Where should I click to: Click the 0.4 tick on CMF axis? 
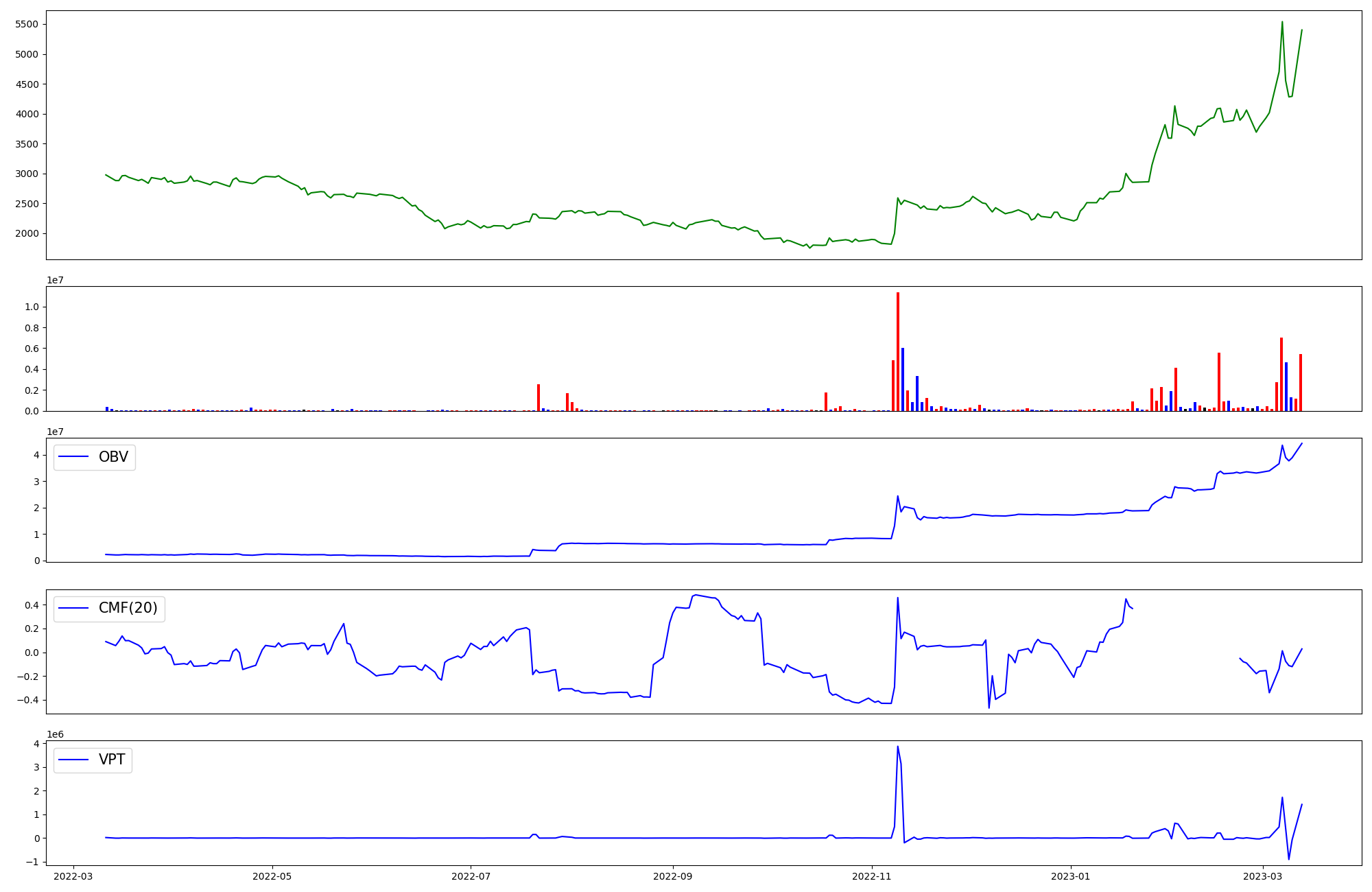(x=31, y=605)
